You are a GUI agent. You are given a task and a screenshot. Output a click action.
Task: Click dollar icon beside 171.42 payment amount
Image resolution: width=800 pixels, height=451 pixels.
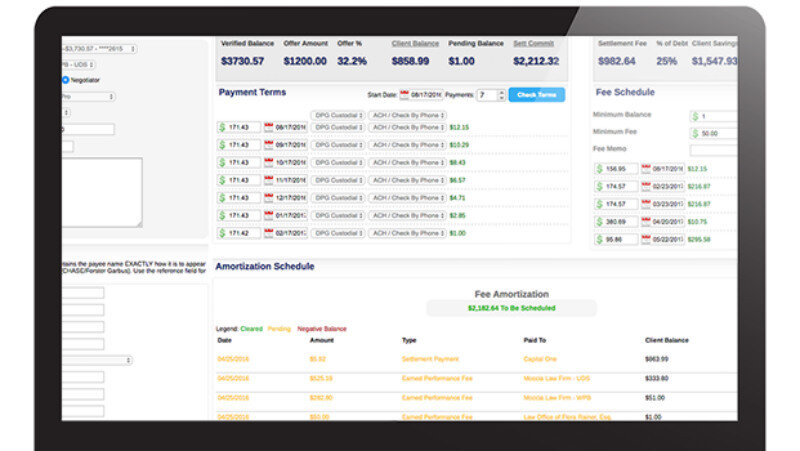[x=223, y=232]
